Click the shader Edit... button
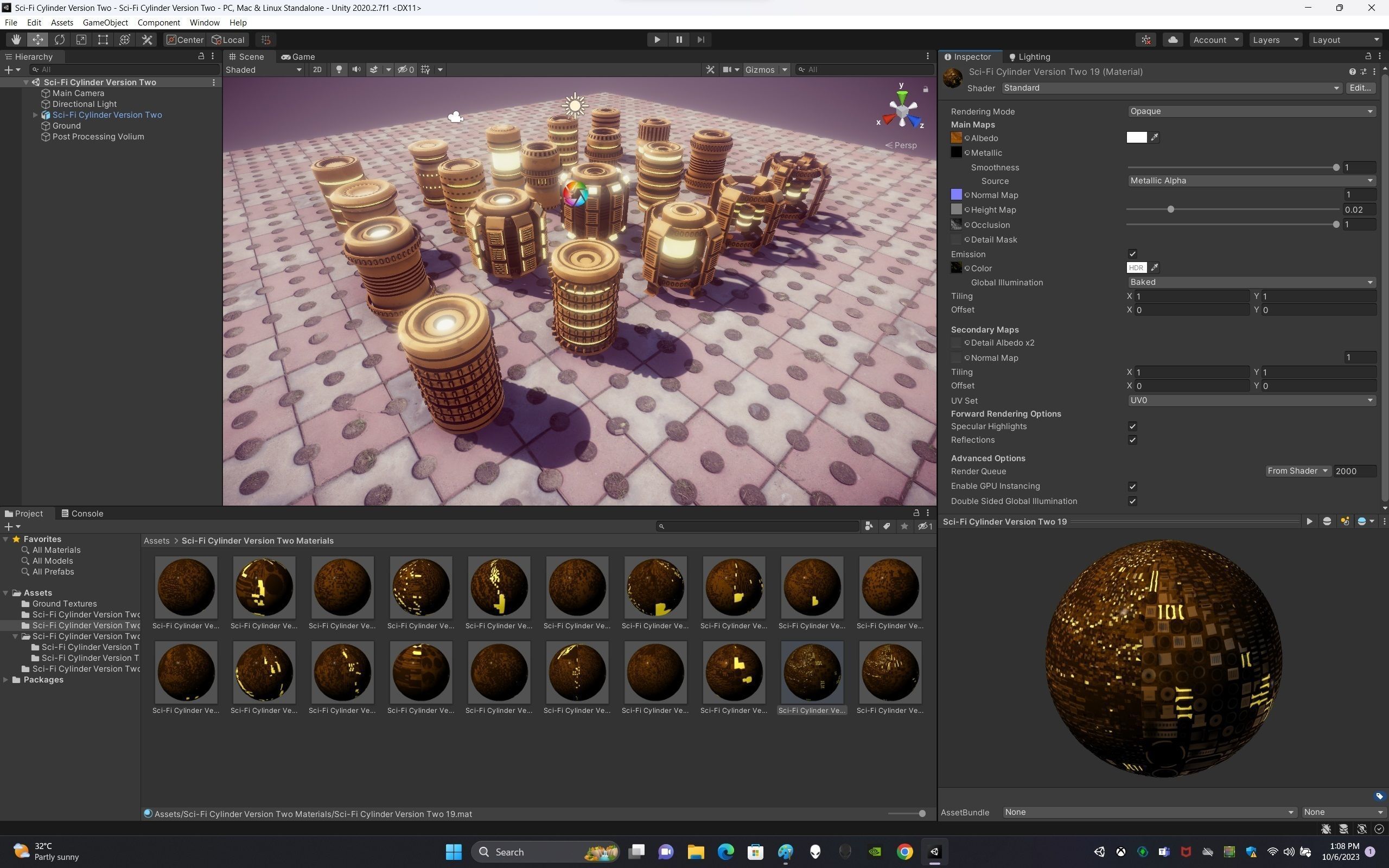1389x868 pixels. pyautogui.click(x=1359, y=88)
